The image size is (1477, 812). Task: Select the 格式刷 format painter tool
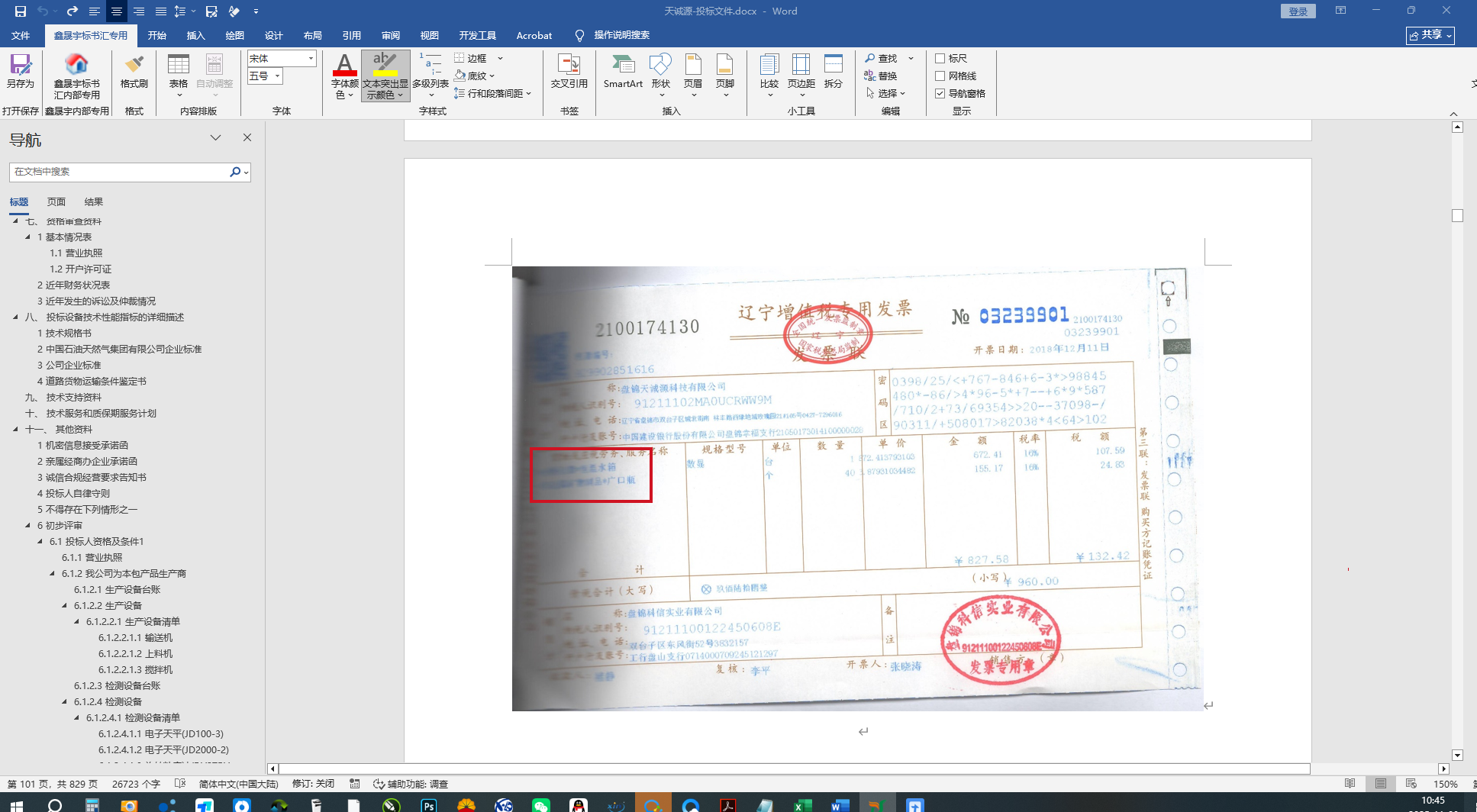tap(134, 71)
